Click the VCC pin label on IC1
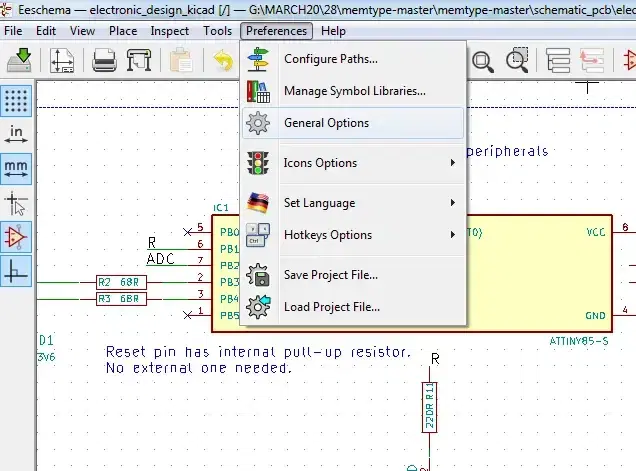636x471 pixels. 596,232
